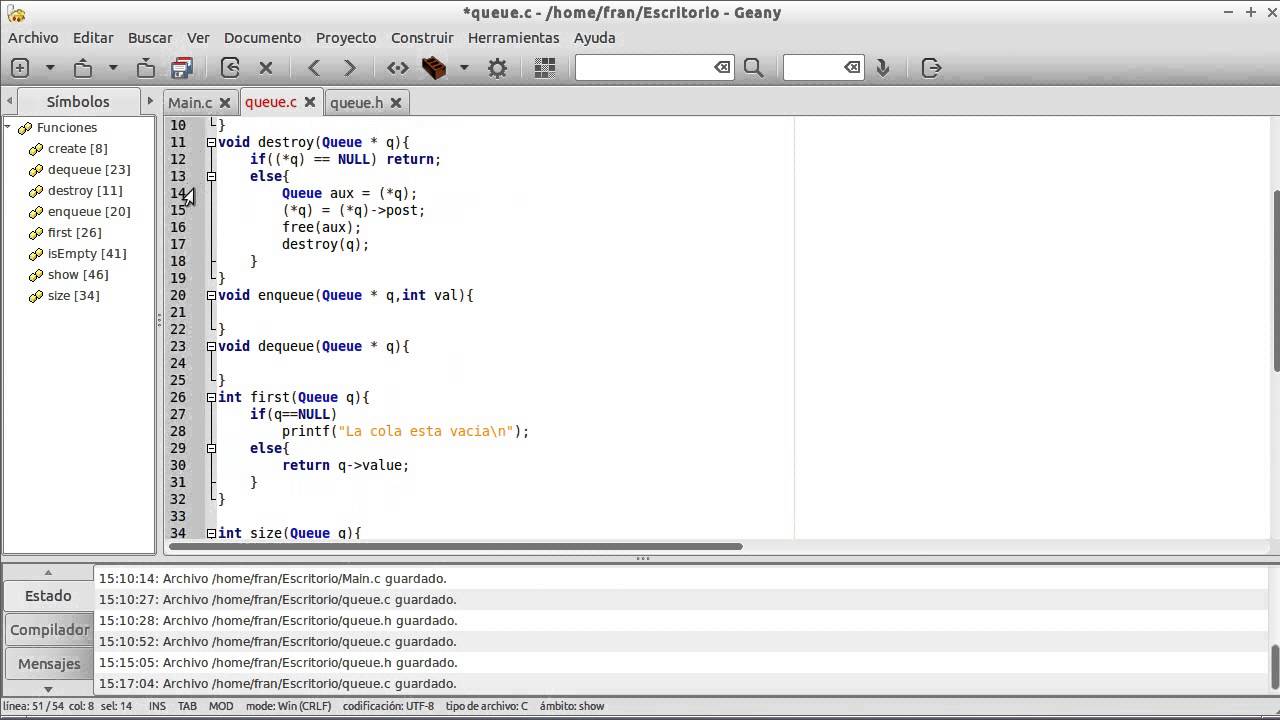Collapse the first function fold at line 26
Viewport: 1280px width, 720px height.
coord(211,397)
